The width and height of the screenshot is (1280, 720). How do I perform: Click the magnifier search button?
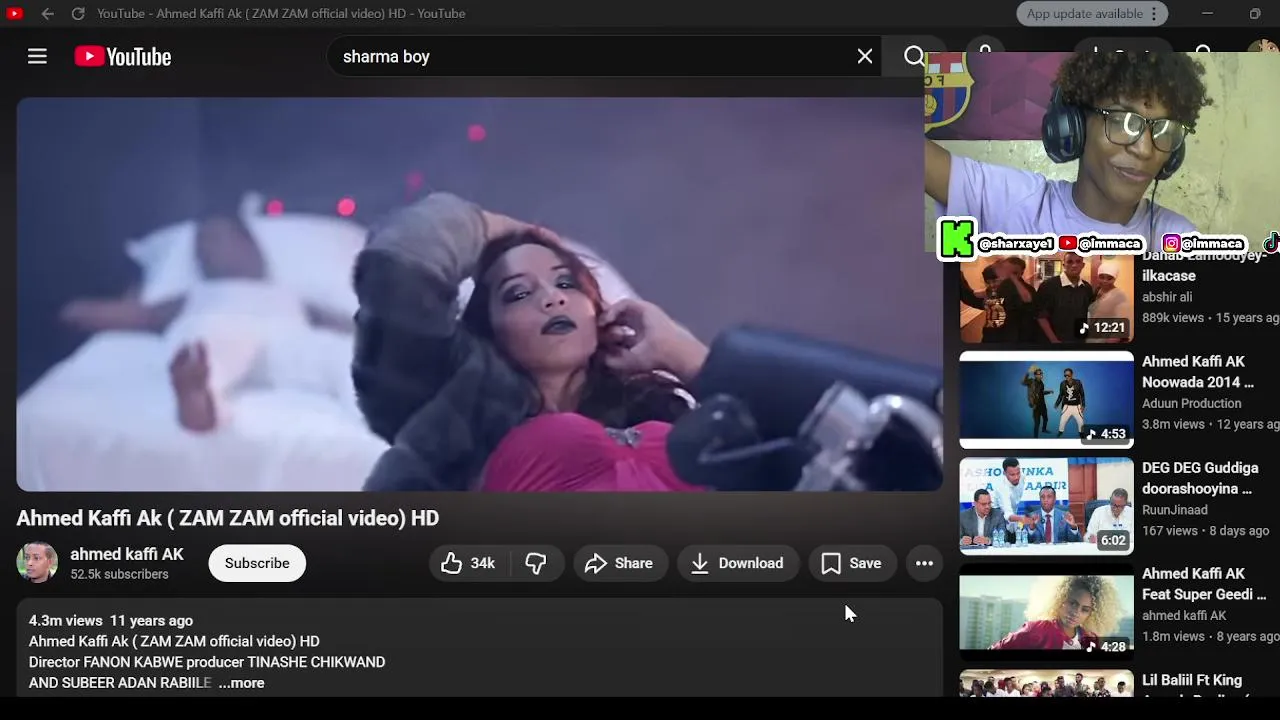(914, 57)
